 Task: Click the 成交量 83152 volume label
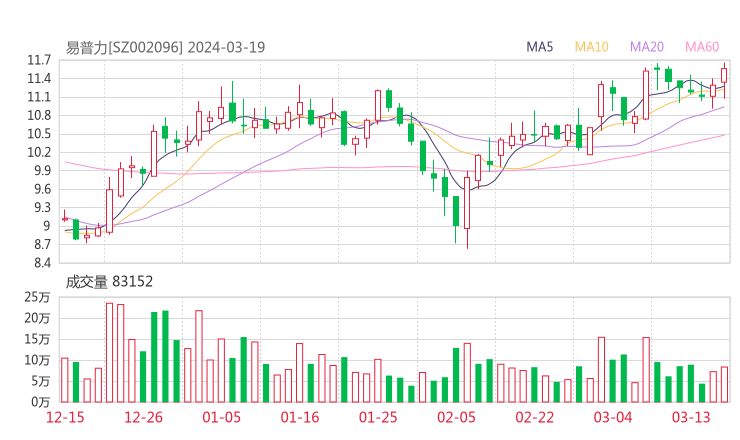click(x=109, y=282)
